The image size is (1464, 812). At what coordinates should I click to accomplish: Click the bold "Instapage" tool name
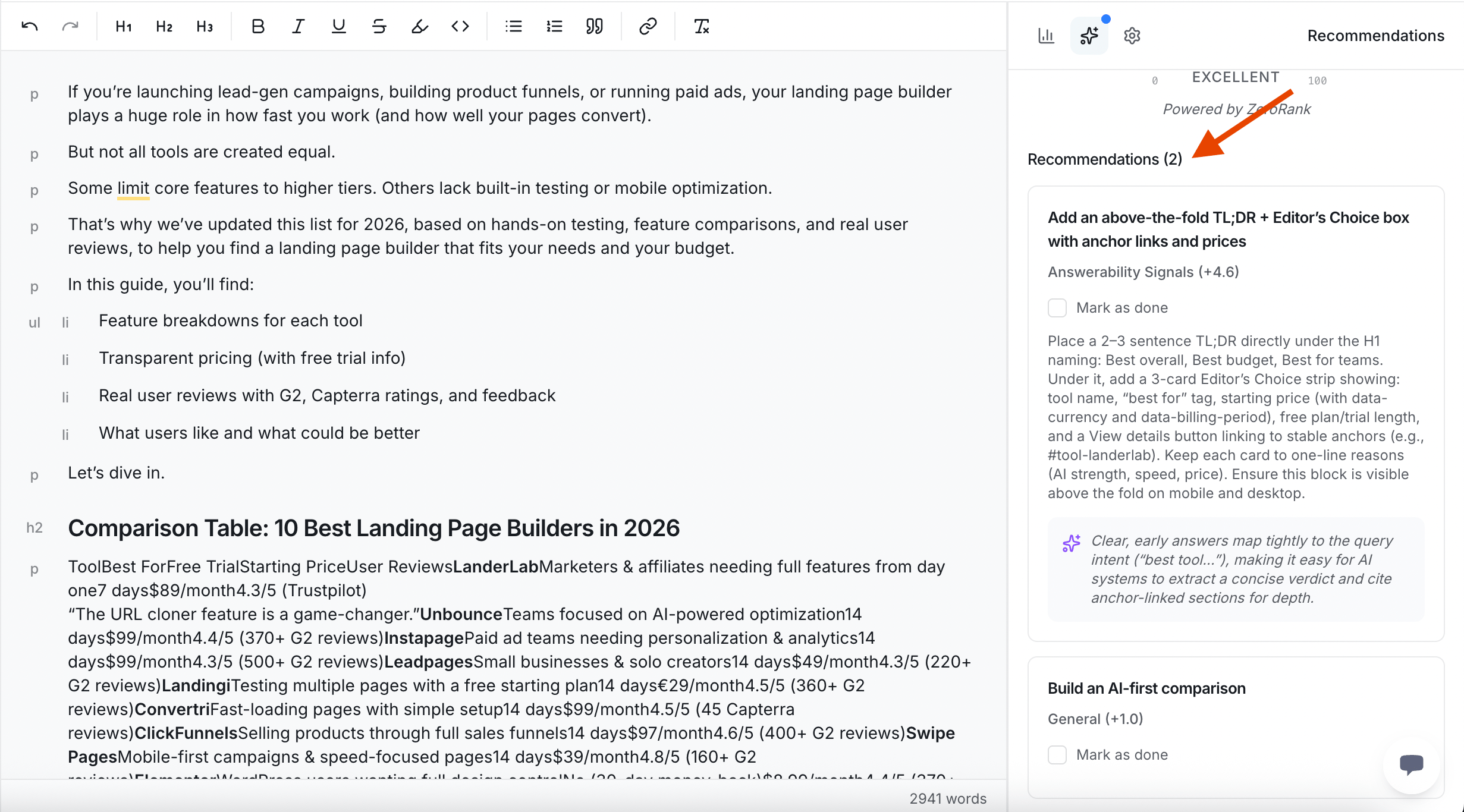click(424, 638)
